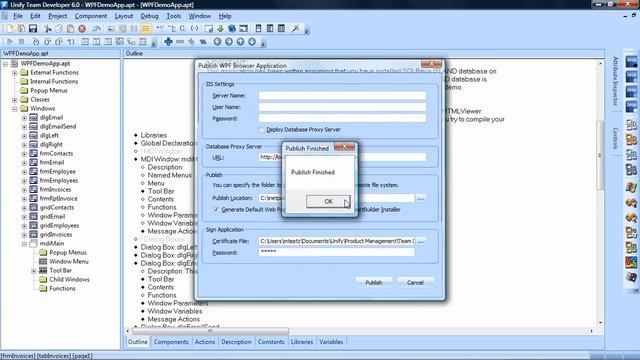Switch to the Components tab

tap(171, 342)
